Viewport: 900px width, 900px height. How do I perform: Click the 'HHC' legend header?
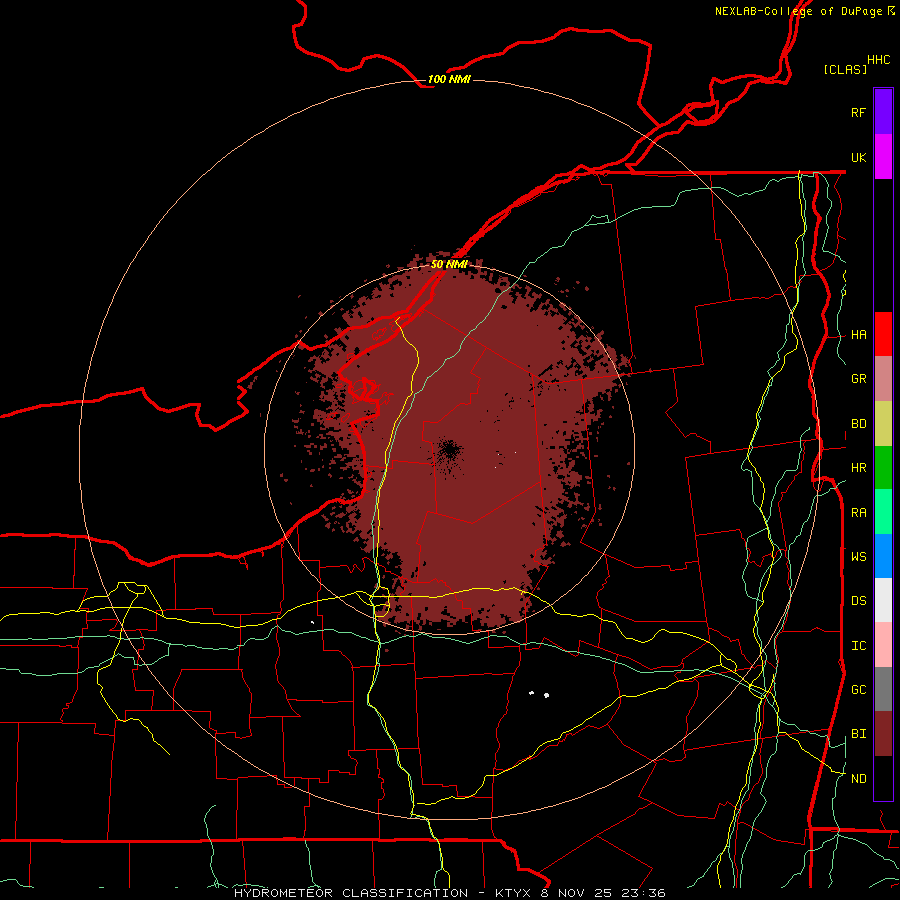coord(879,60)
